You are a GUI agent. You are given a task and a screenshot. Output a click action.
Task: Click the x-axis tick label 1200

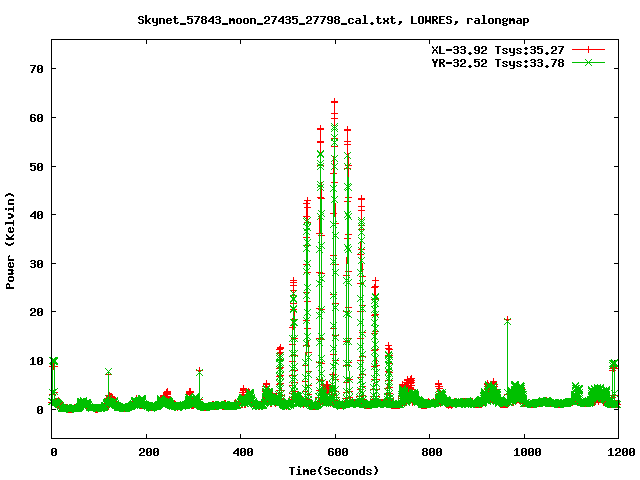pyautogui.click(x=621, y=452)
